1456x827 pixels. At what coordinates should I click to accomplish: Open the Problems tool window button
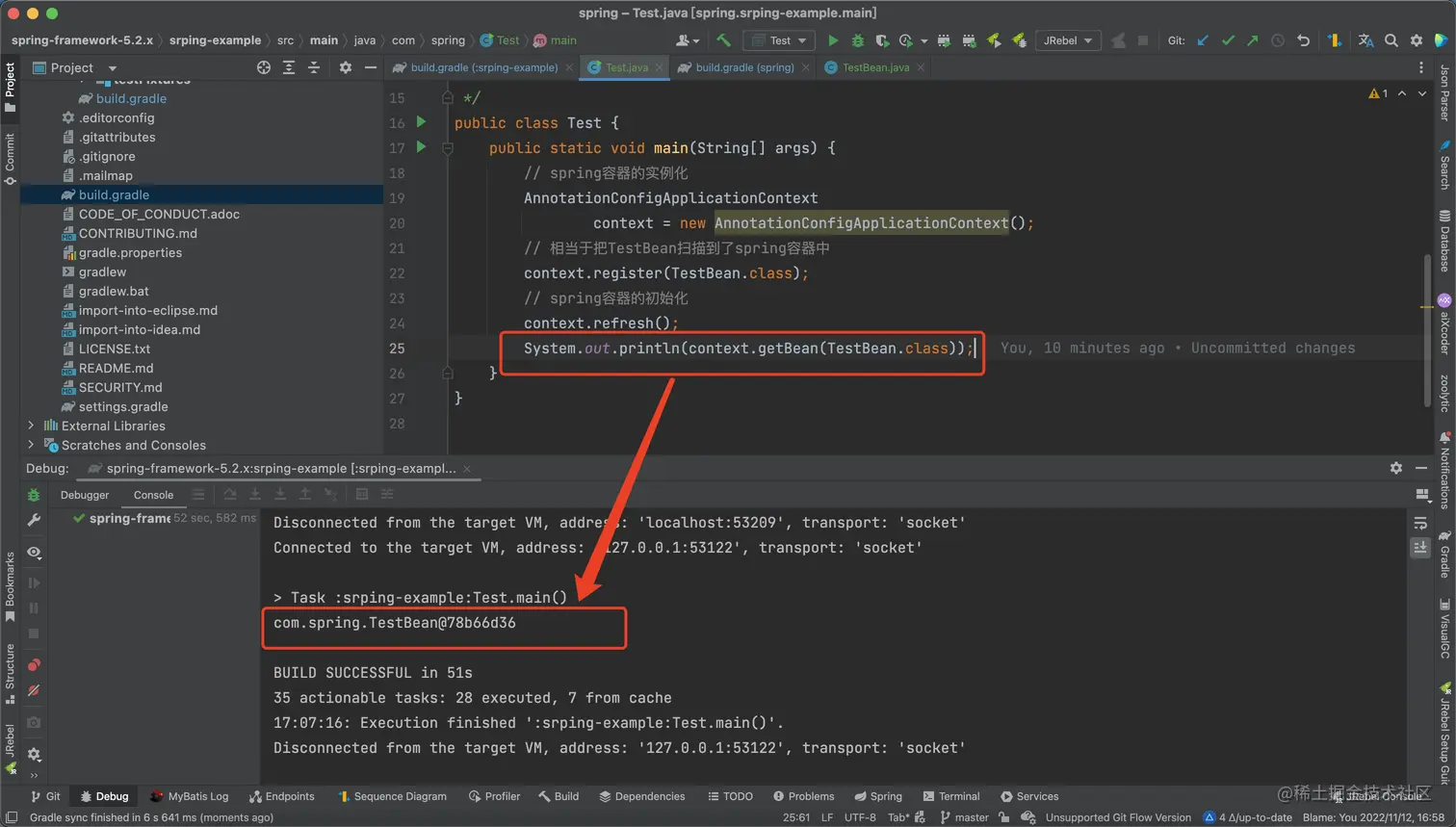point(803,796)
